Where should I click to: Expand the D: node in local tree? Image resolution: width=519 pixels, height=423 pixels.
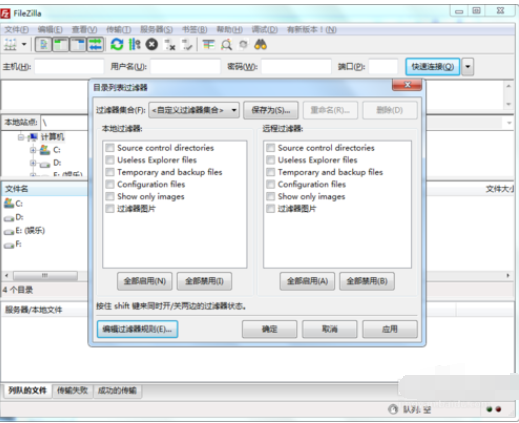tap(33, 163)
